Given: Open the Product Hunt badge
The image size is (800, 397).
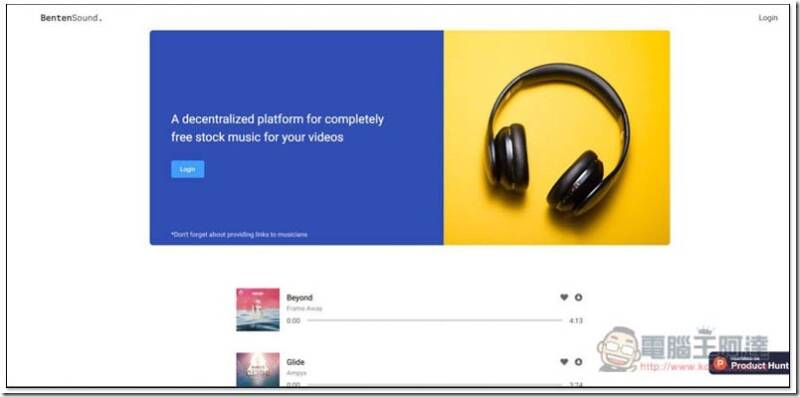Looking at the screenshot, I should click(749, 363).
